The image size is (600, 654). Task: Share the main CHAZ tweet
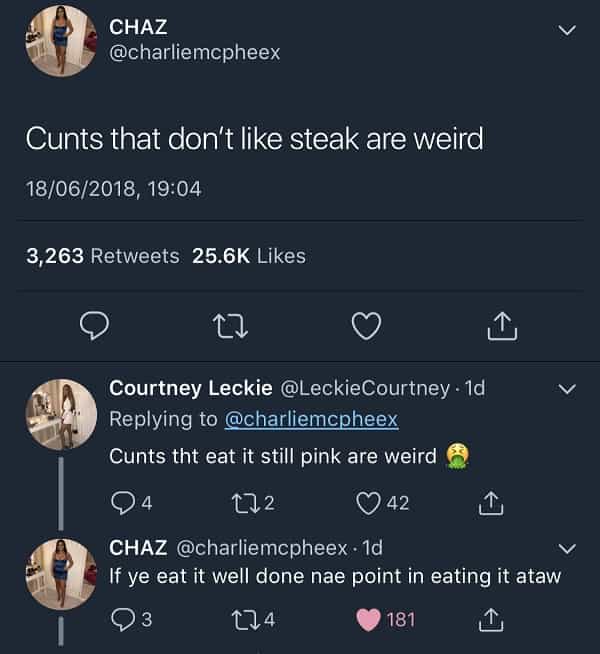(x=503, y=326)
